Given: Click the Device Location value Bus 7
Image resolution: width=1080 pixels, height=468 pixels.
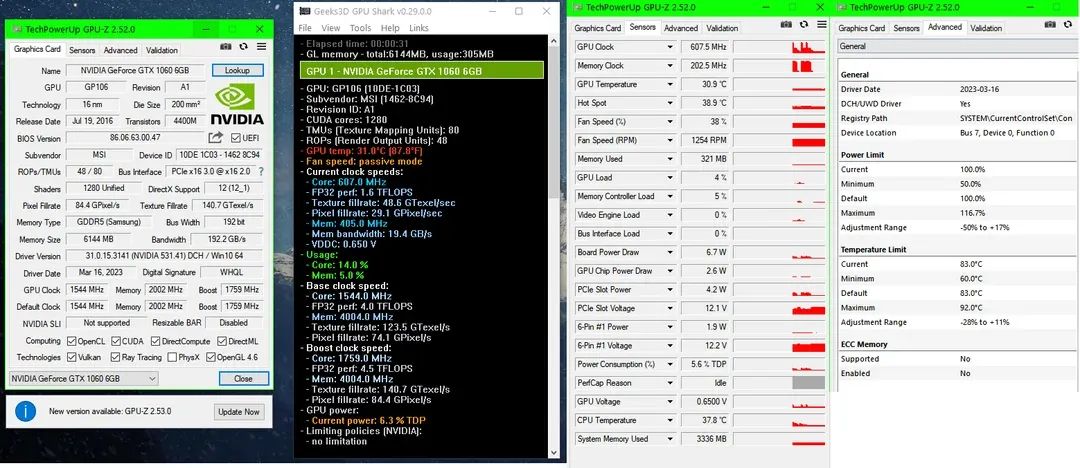Looking at the screenshot, I should pyautogui.click(x=1007, y=132).
